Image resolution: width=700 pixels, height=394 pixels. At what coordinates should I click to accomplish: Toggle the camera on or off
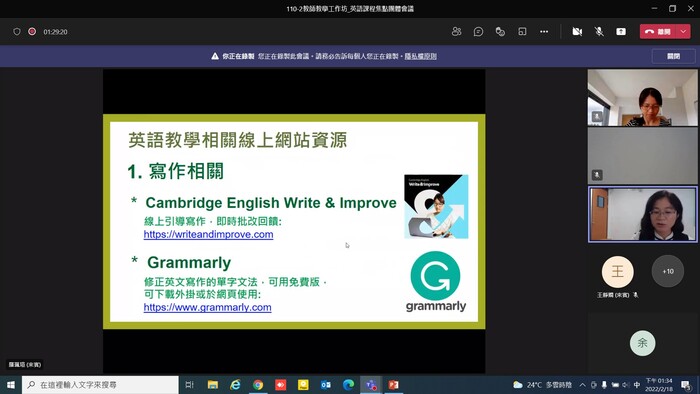[x=577, y=32]
